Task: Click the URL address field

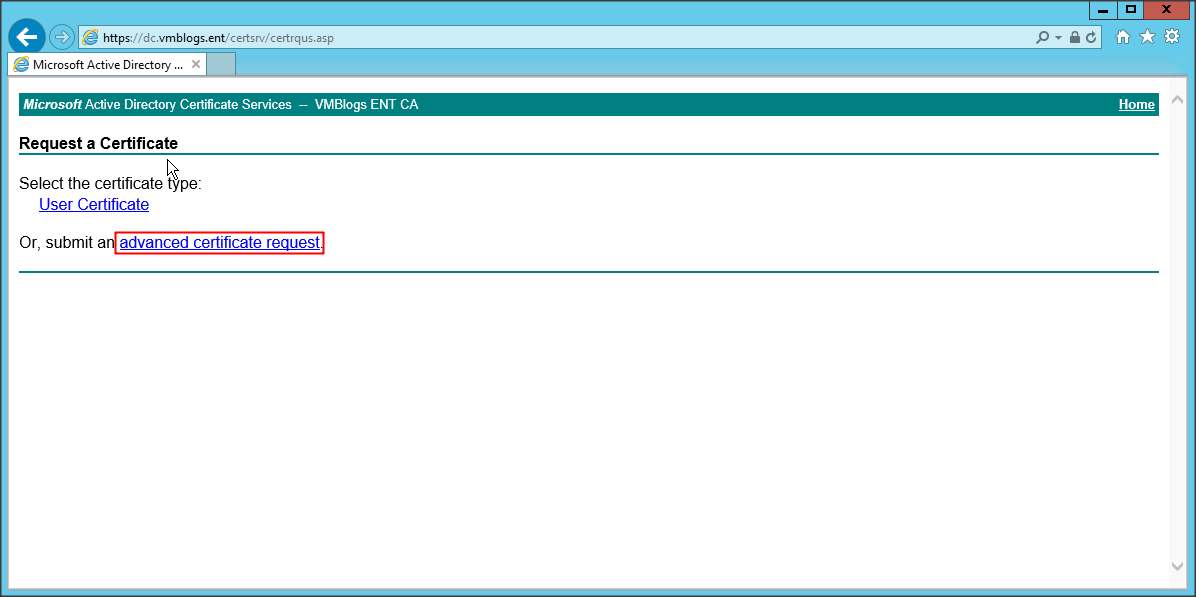Action: (560, 37)
